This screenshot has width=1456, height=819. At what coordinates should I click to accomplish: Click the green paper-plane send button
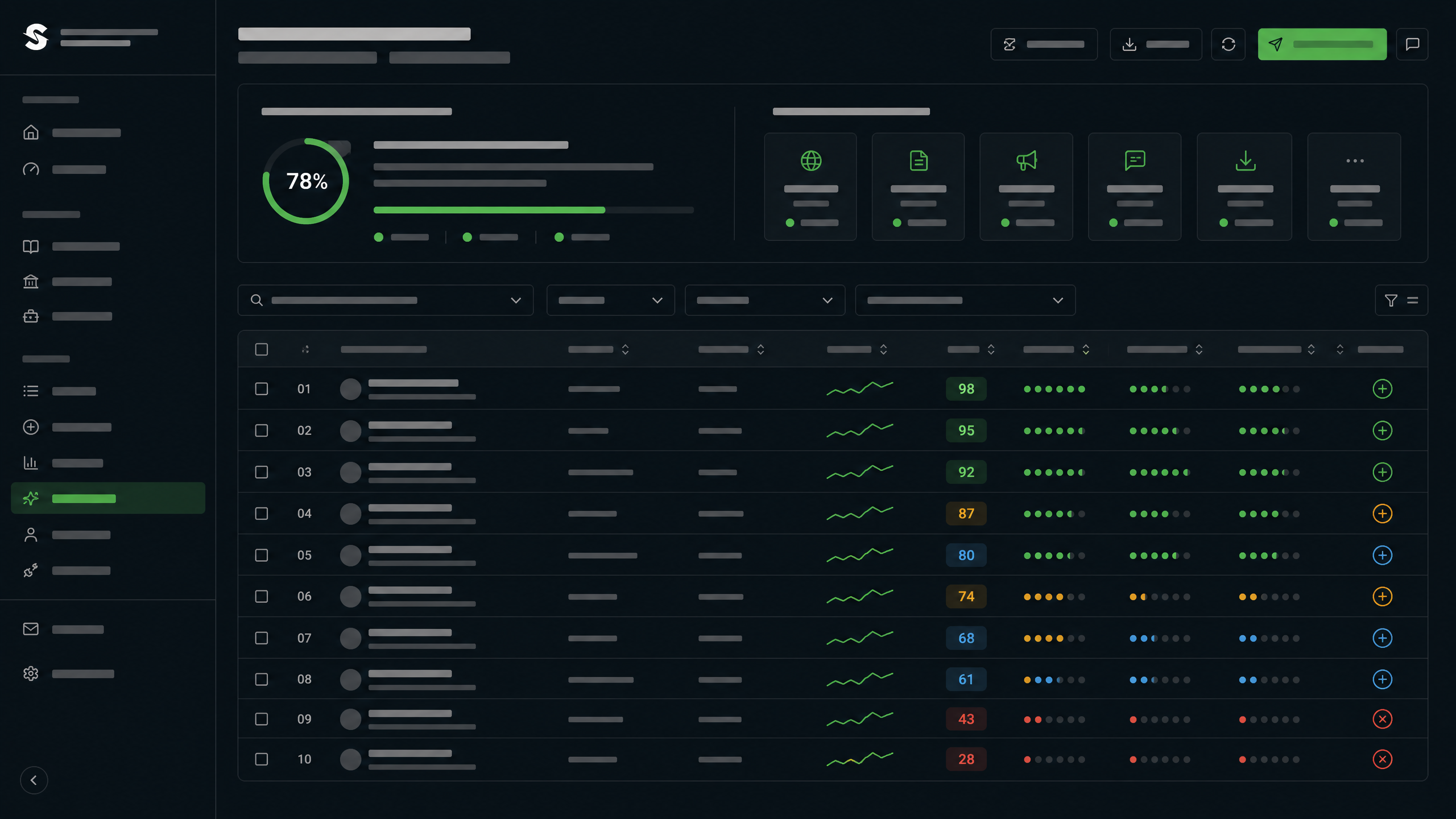1322,44
